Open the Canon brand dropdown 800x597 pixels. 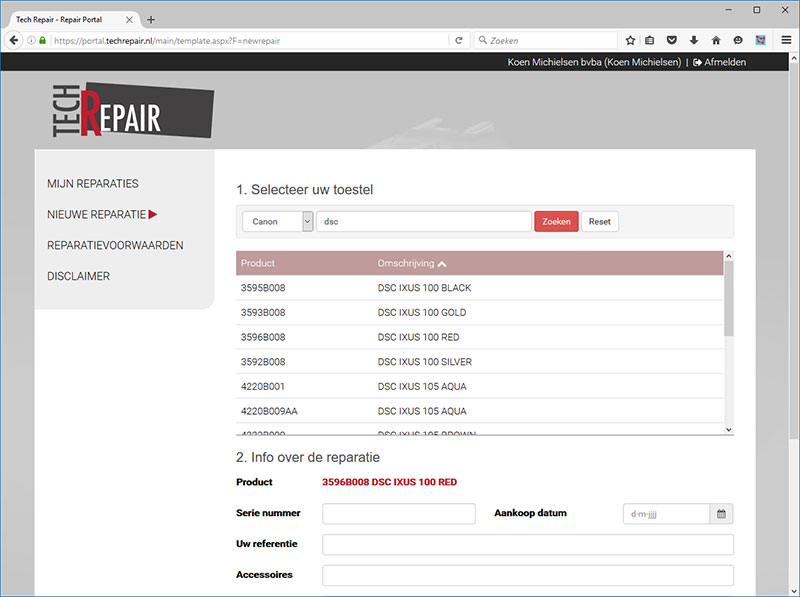tap(278, 221)
